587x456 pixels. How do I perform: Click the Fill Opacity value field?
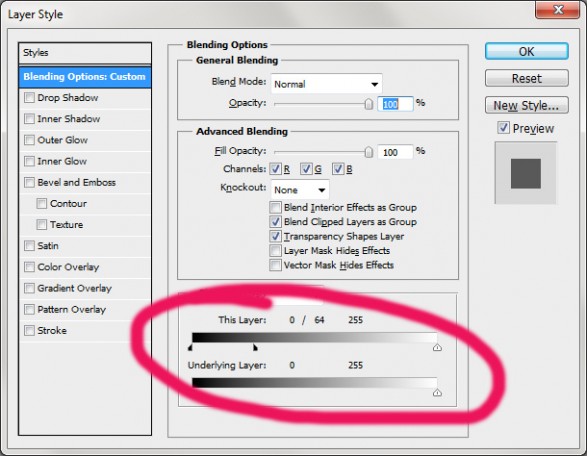click(395, 152)
